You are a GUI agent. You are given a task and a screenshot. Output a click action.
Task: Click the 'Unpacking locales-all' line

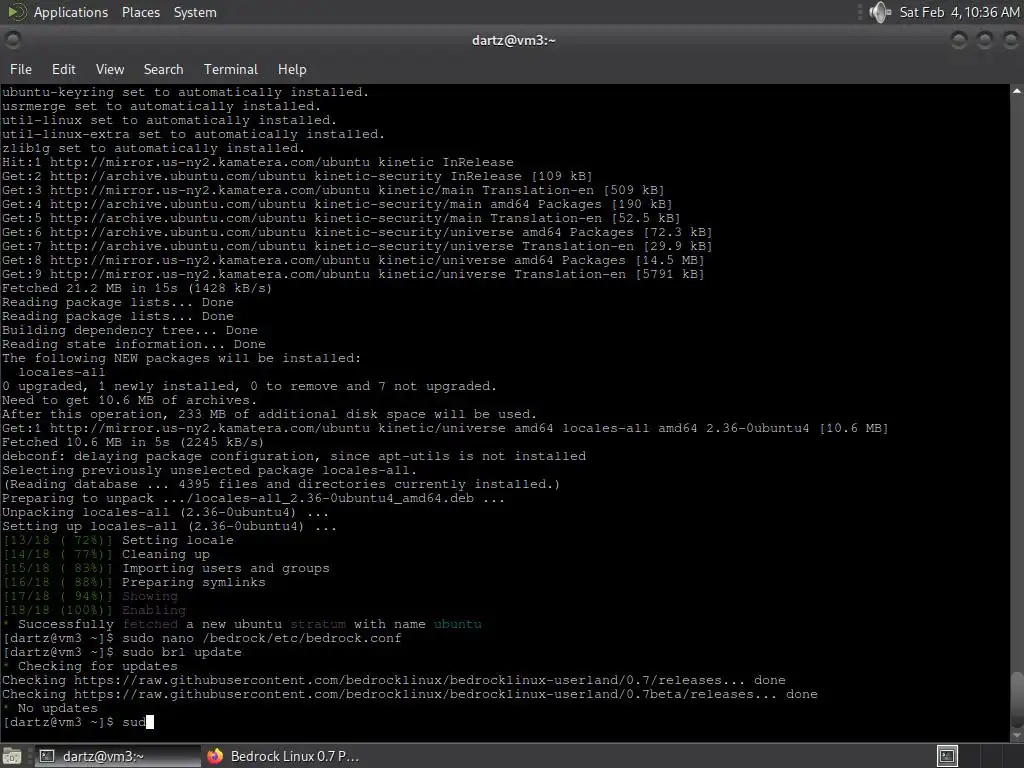165,513
